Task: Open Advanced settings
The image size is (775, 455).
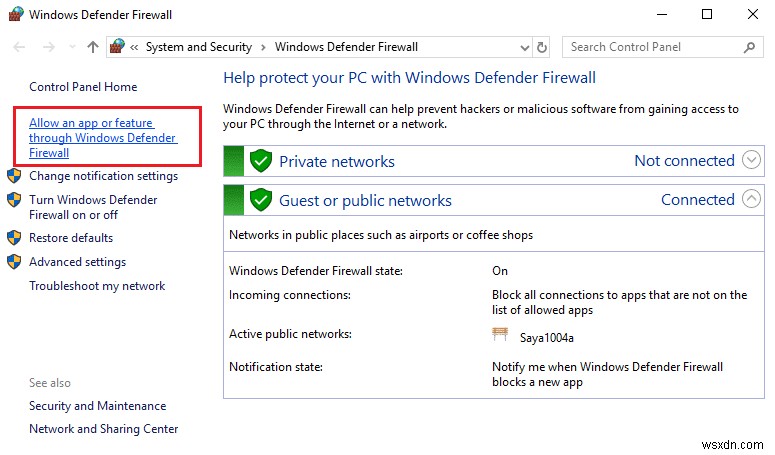Action: (x=77, y=262)
